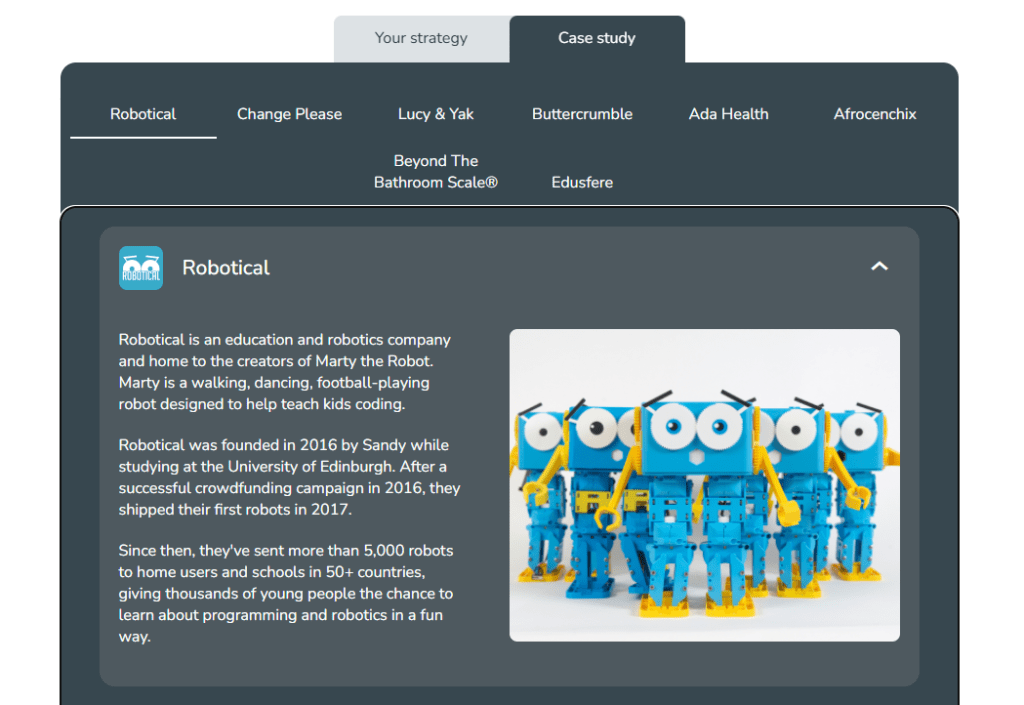Image resolution: width=1024 pixels, height=705 pixels.
Task: Select the currently active Robotical tab
Action: [x=142, y=114]
